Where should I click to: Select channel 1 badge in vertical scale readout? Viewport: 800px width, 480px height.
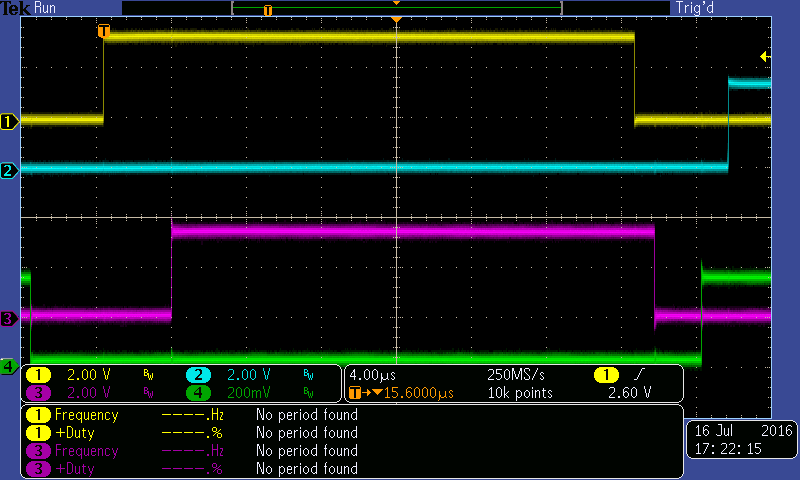[38, 375]
